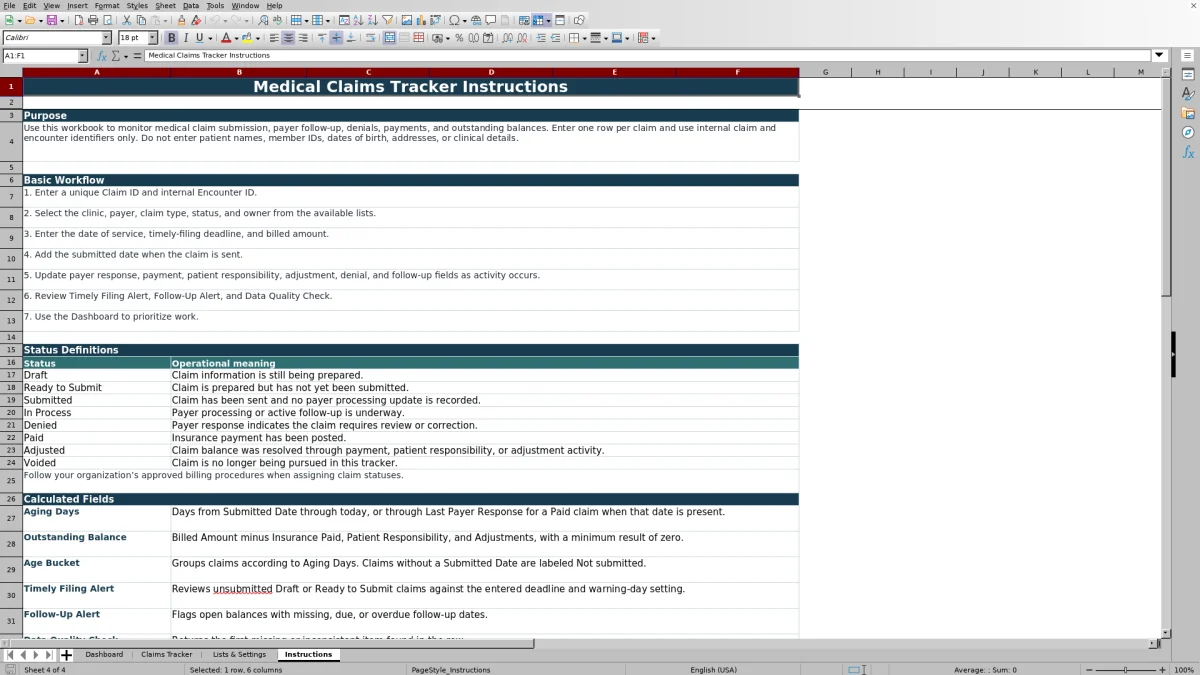The width and height of the screenshot is (1200, 675).
Task: Expand the formula bar with its arrow
Action: [x=1160, y=56]
